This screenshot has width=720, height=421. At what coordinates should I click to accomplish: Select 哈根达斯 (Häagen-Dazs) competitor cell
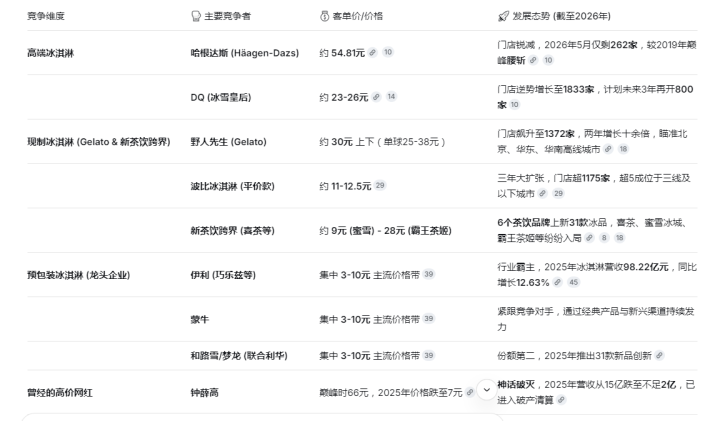(245, 53)
